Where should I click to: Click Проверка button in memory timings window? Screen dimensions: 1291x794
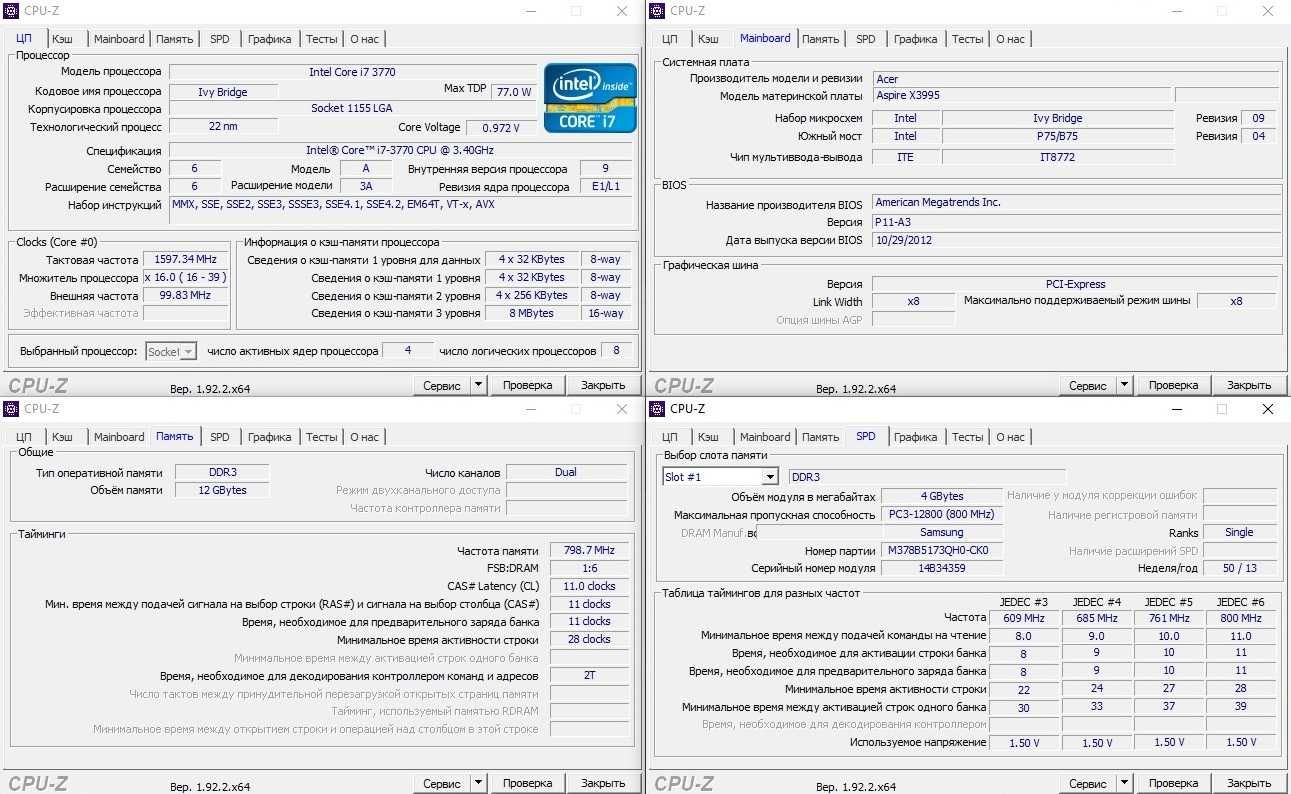pos(528,783)
